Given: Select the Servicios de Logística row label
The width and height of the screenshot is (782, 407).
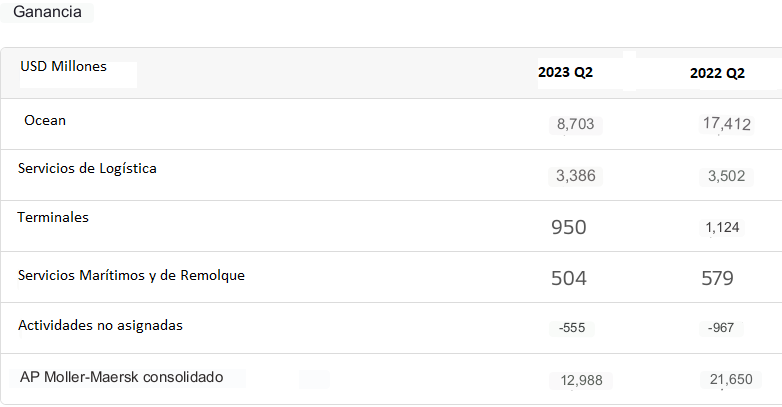Looking at the screenshot, I should [87, 169].
